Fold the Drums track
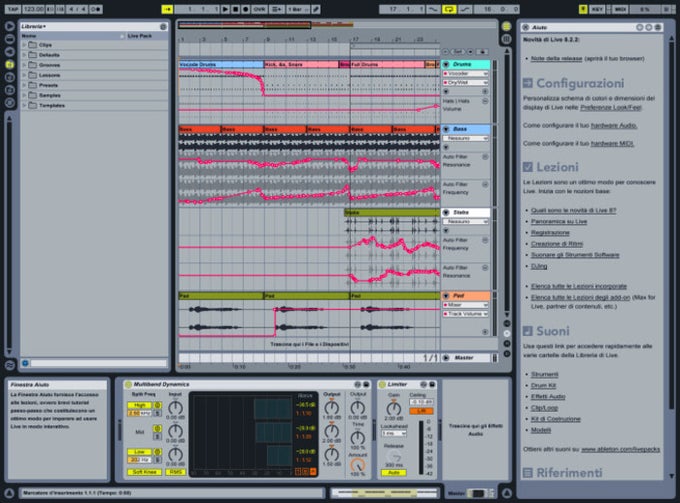This screenshot has width=680, height=503. 446,65
